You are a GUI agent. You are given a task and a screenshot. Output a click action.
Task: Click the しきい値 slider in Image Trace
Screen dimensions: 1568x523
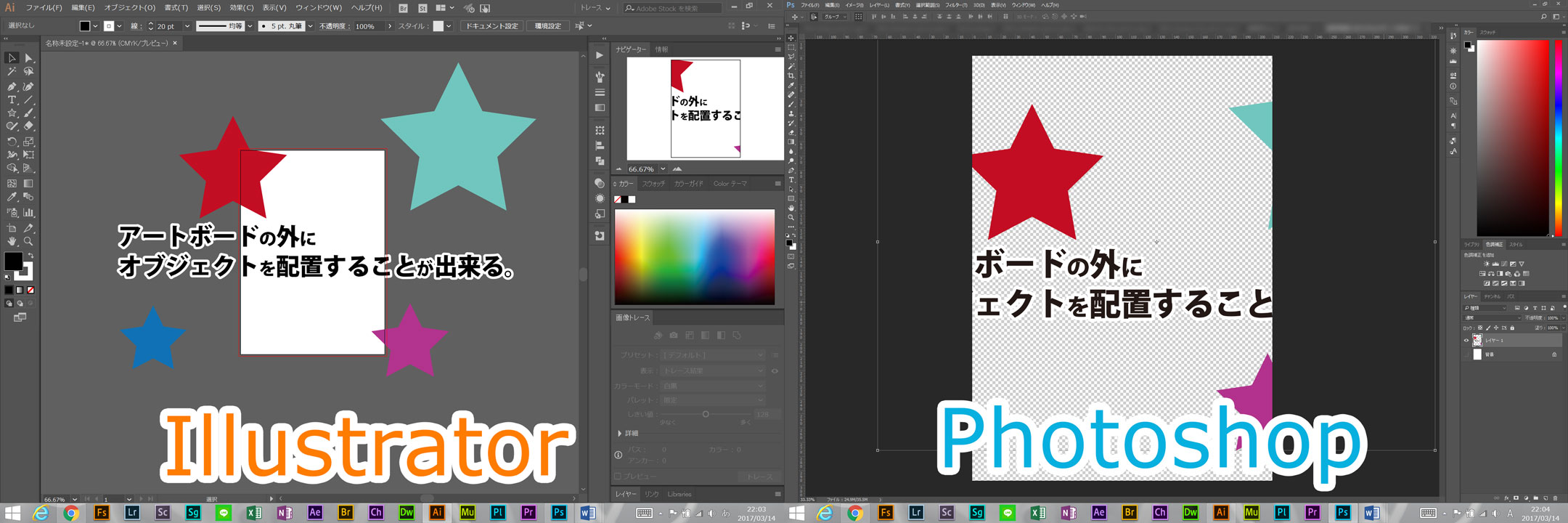706,414
